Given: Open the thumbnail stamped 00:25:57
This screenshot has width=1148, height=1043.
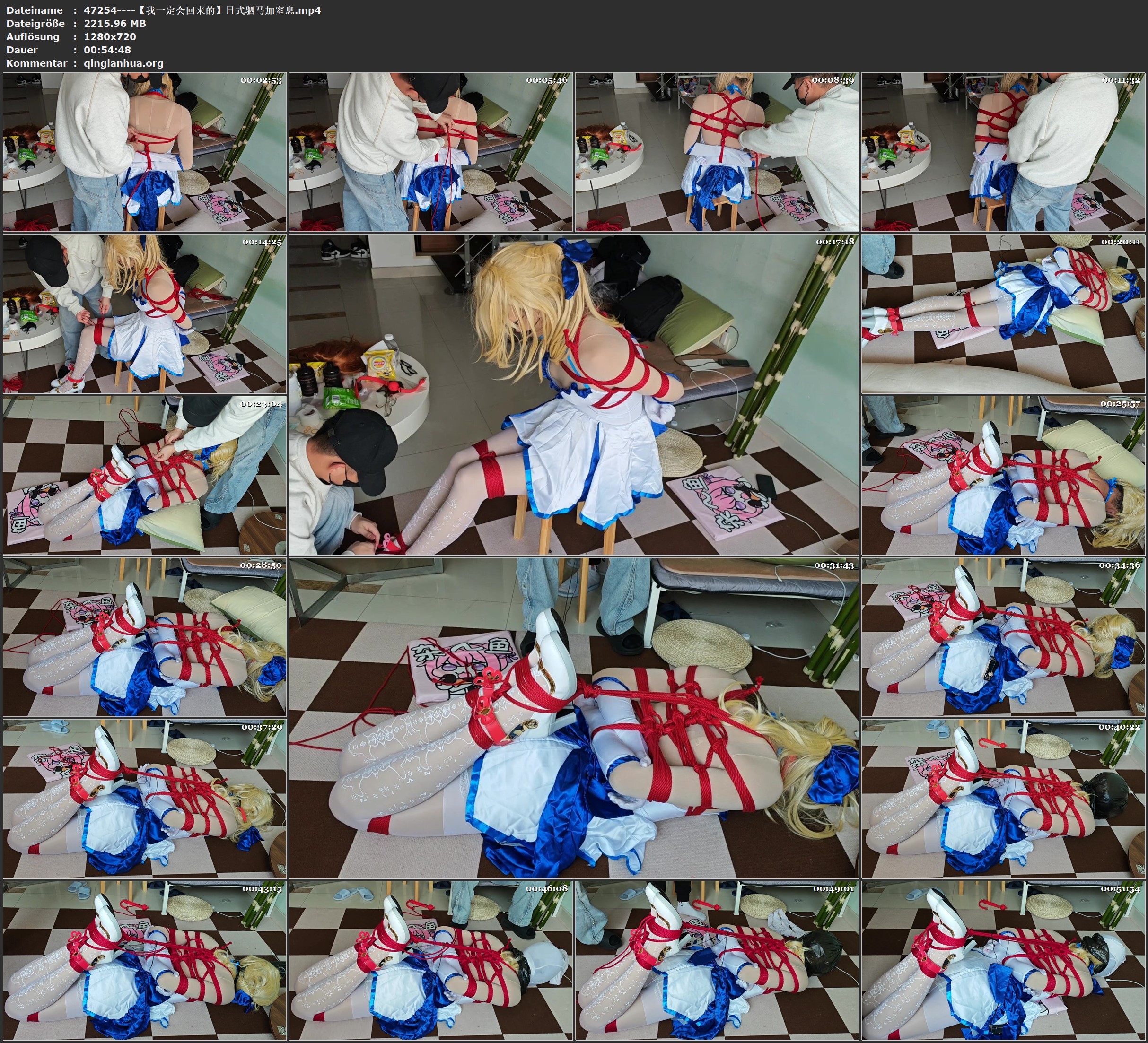Looking at the screenshot, I should tap(1003, 475).
